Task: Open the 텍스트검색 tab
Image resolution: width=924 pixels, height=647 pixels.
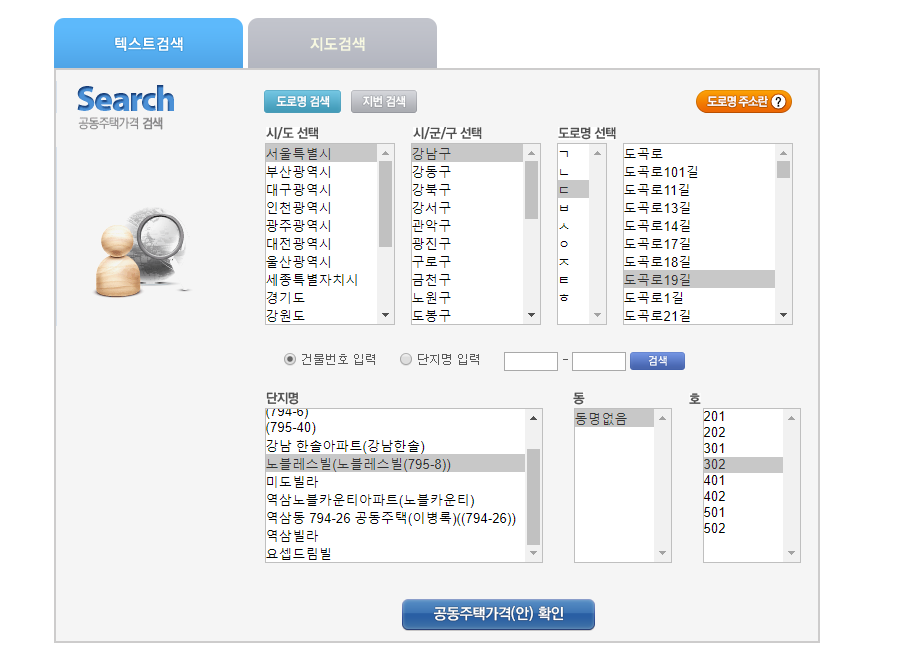Action: [148, 43]
